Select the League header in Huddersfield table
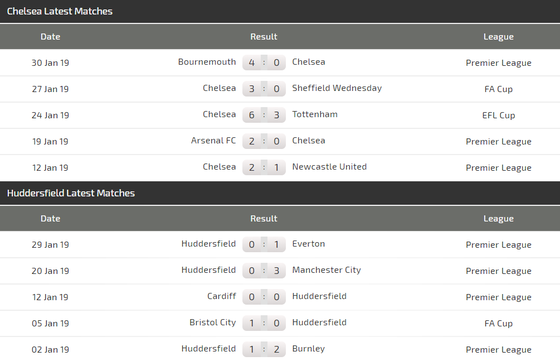 (x=499, y=219)
